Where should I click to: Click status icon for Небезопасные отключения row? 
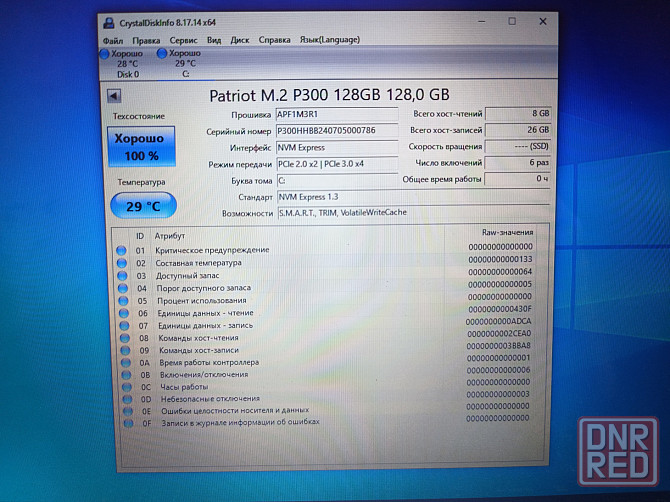point(127,399)
